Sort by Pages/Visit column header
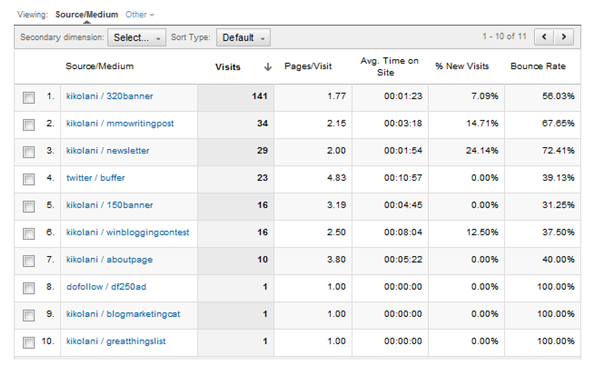600x368 pixels. pos(308,66)
